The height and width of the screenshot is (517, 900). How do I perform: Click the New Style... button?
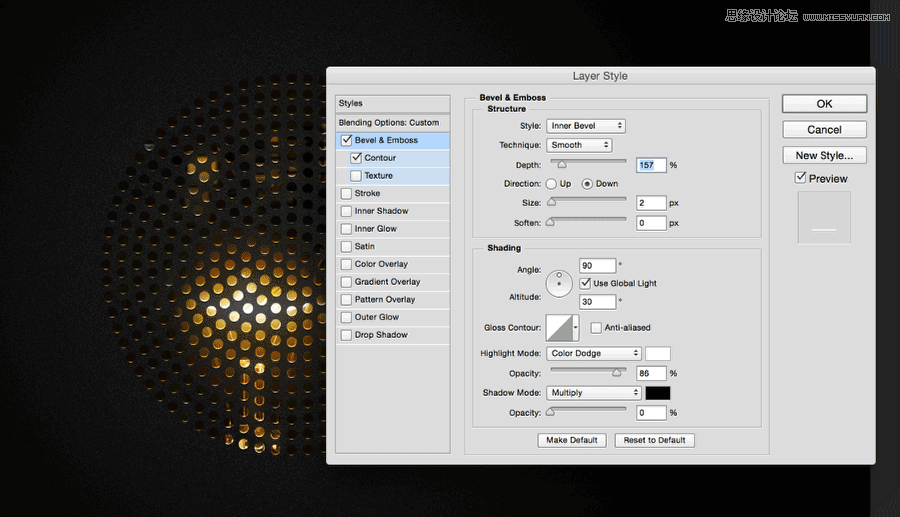824,155
